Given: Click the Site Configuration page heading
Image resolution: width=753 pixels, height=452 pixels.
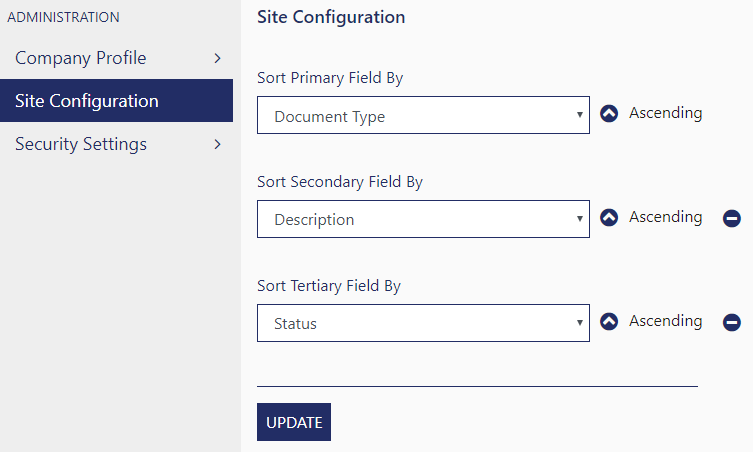Looking at the screenshot, I should 331,17.
